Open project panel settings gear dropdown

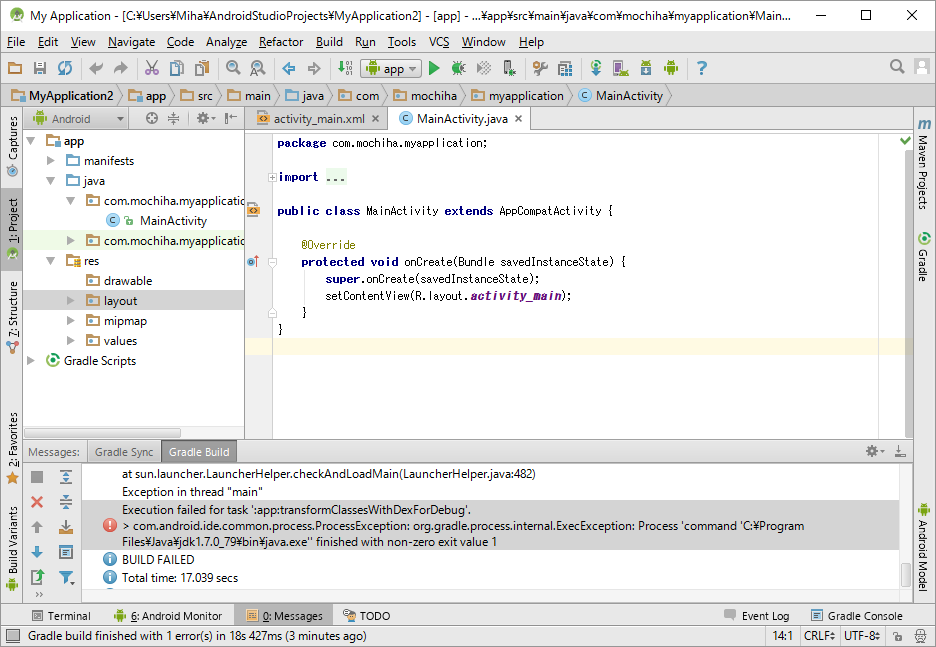(205, 118)
